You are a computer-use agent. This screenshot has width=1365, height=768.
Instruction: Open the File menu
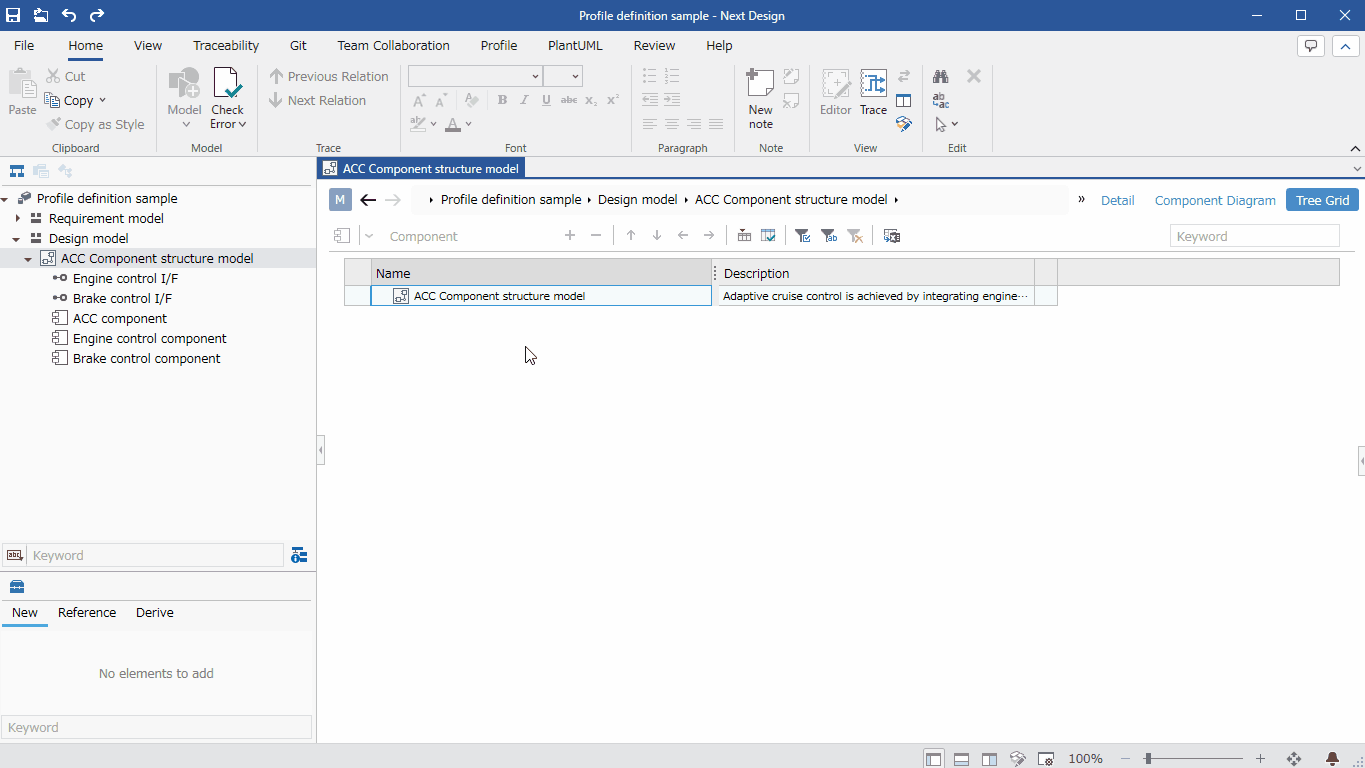[x=24, y=45]
